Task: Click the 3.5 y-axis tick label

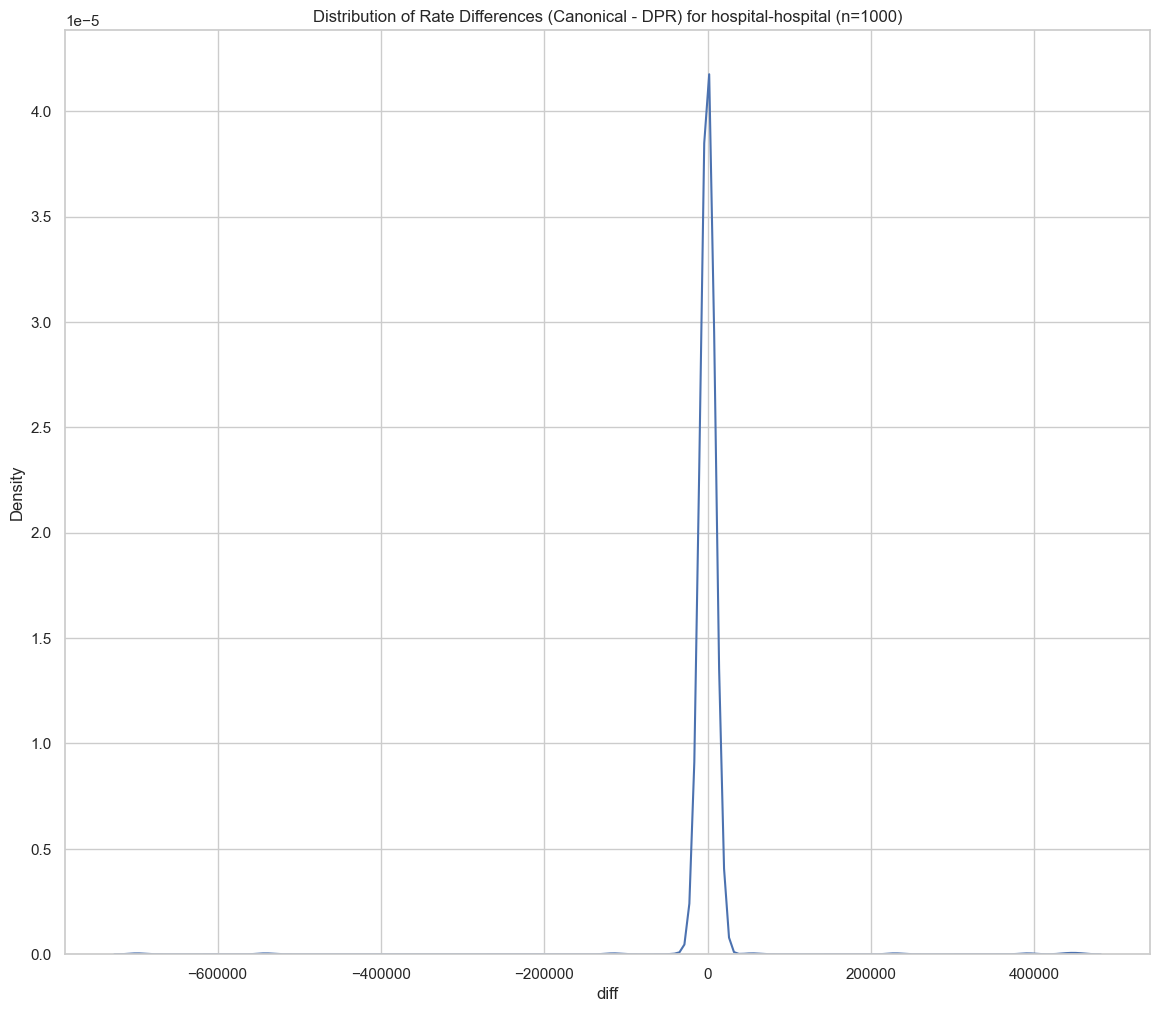Action: [41, 217]
